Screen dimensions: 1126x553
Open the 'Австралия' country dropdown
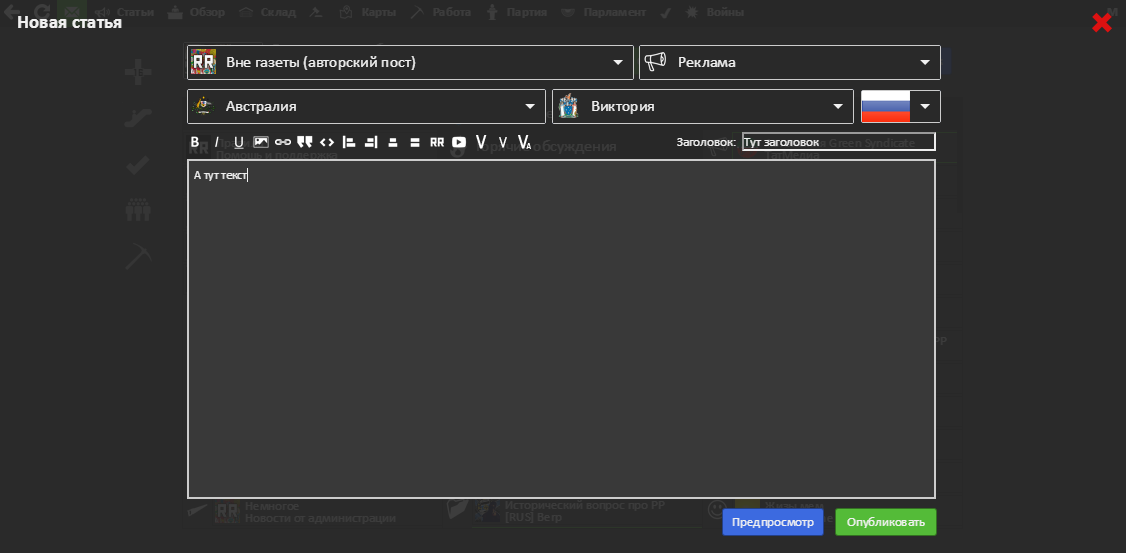point(366,106)
